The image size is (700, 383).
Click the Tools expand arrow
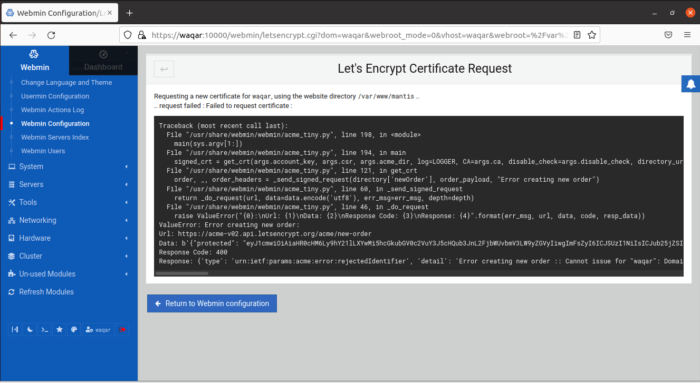(126, 202)
